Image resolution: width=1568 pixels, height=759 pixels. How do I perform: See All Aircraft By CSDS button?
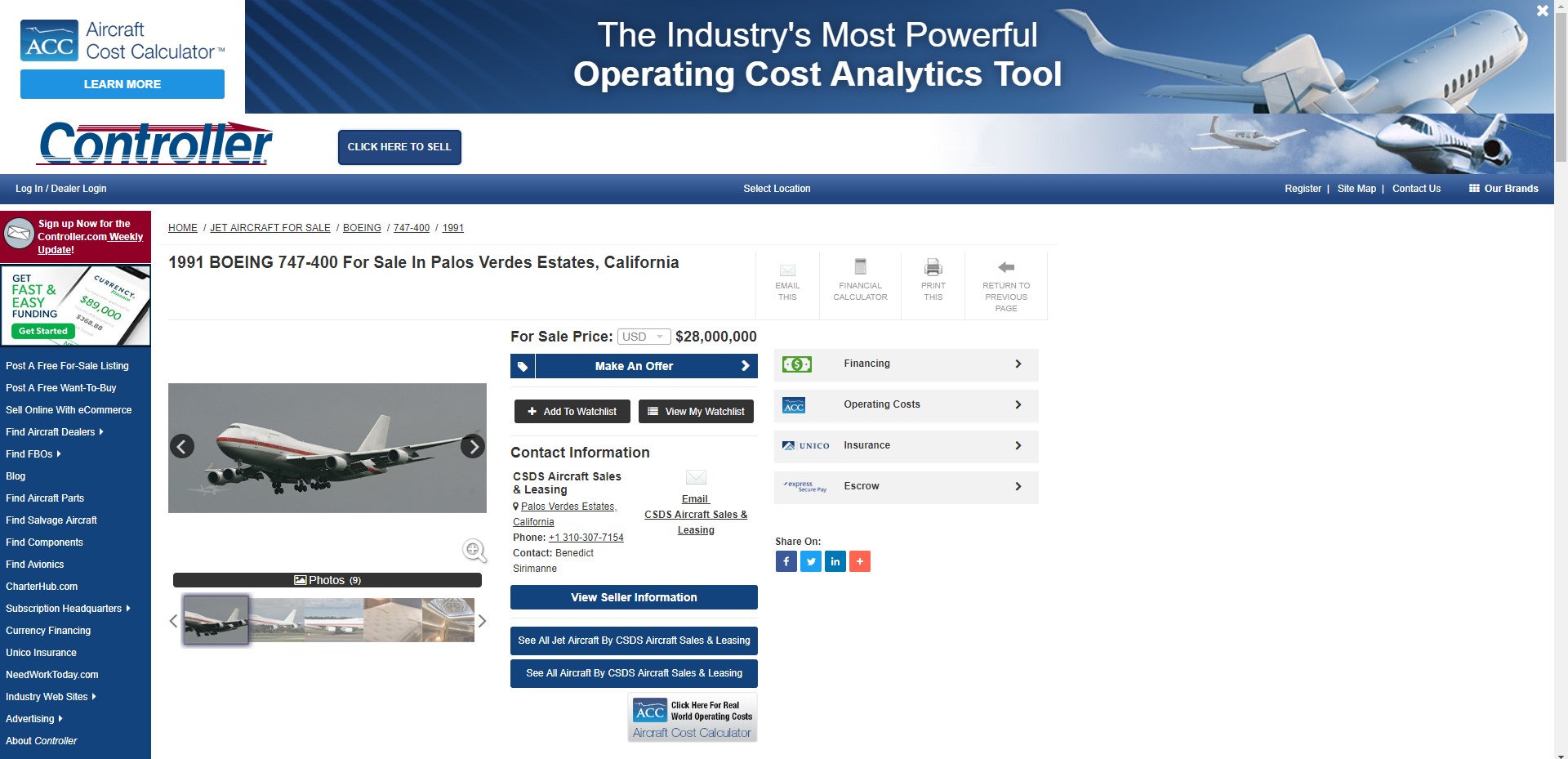tap(634, 673)
